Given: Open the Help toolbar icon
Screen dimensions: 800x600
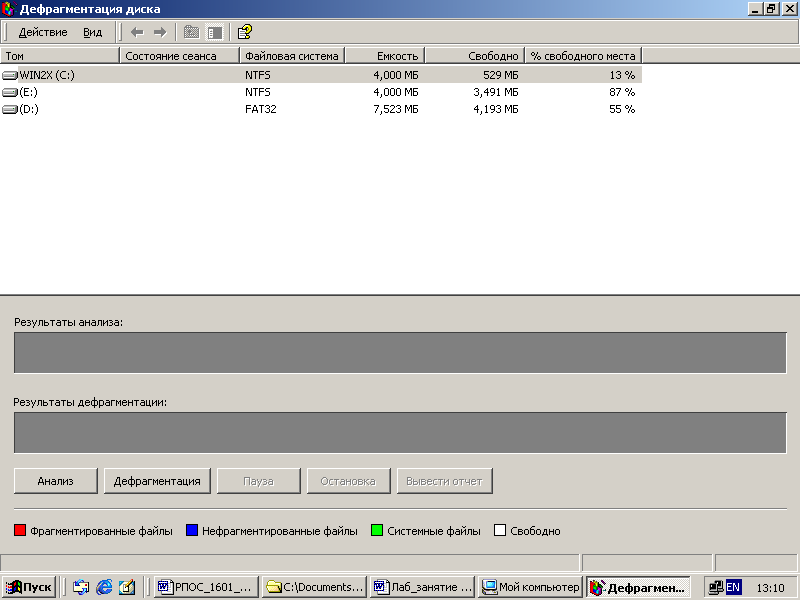Looking at the screenshot, I should click(x=245, y=32).
